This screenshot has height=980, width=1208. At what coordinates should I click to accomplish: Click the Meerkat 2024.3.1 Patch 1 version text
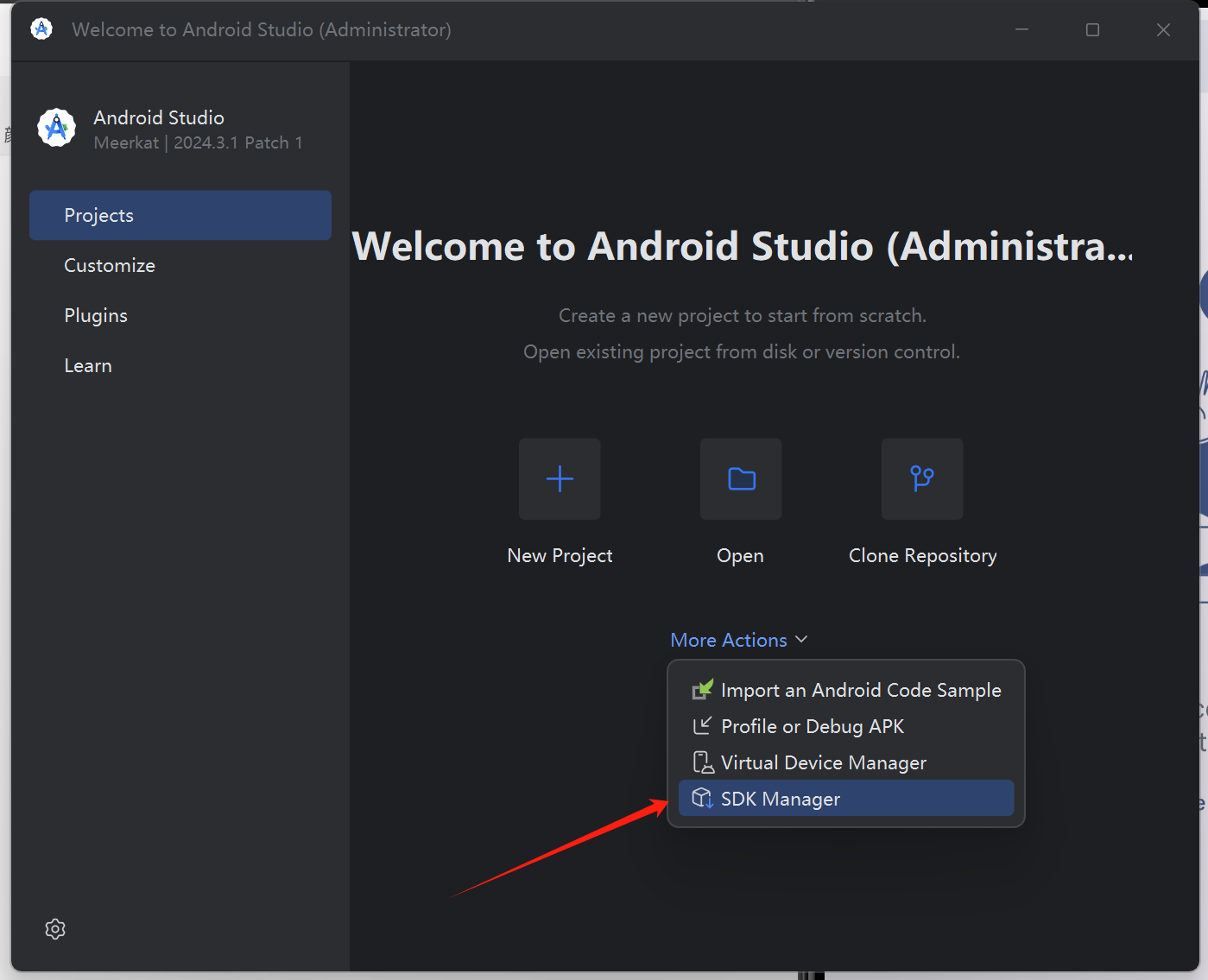click(198, 142)
